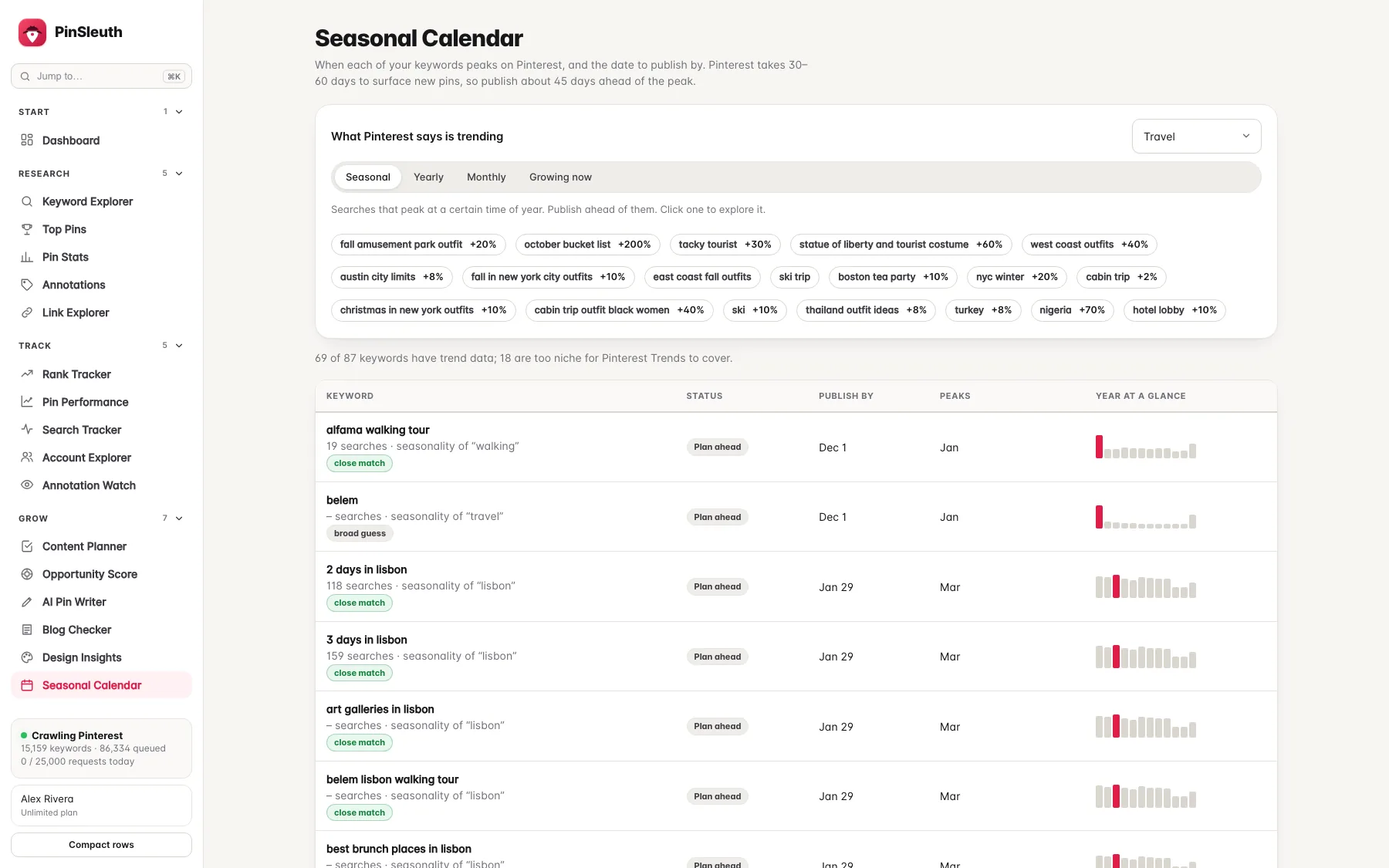1389x868 pixels.
Task: Click the Design Insights palette icon
Action: tap(27, 657)
